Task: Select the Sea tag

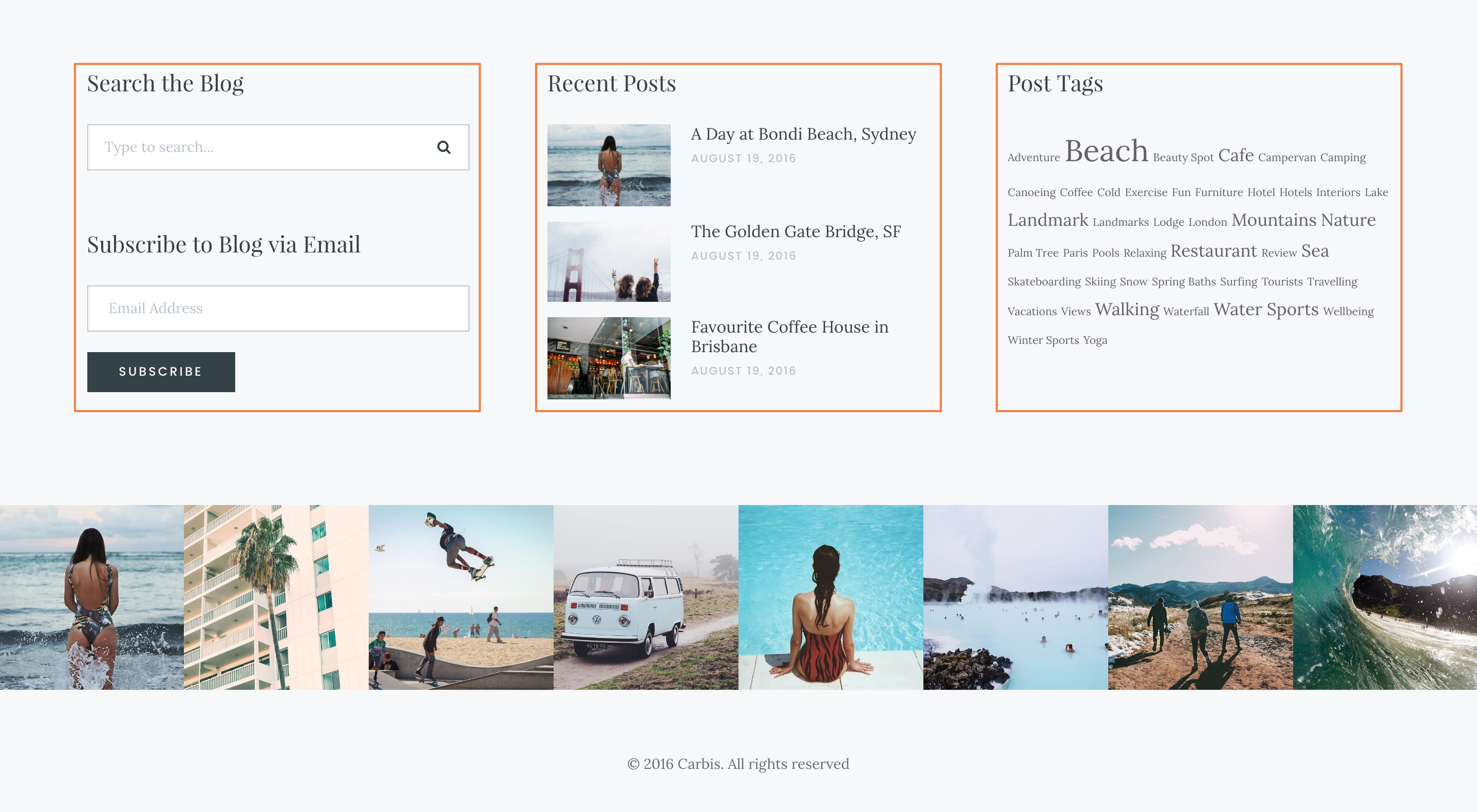Action: click(1315, 251)
